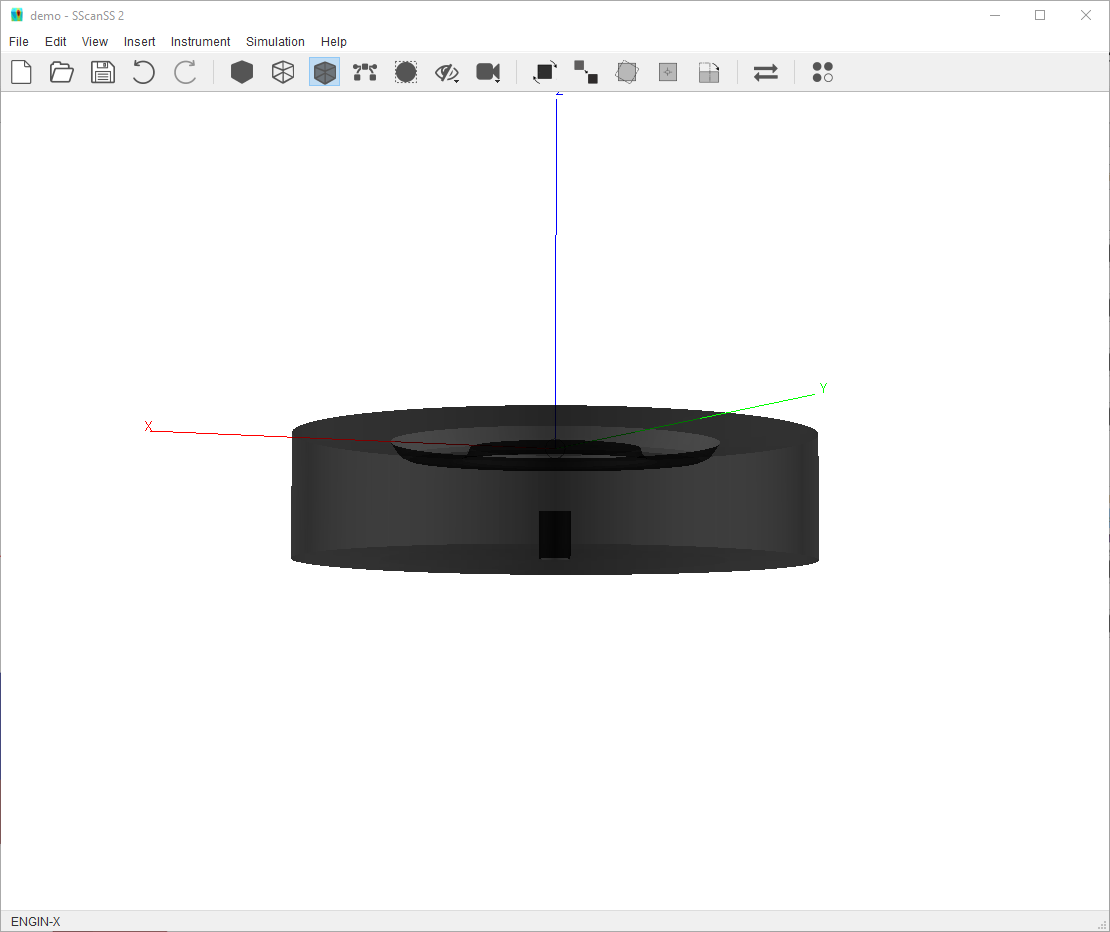Screen dimensions: 1110x932
Task: Click the swap axes arrows icon
Action: pyautogui.click(x=766, y=72)
